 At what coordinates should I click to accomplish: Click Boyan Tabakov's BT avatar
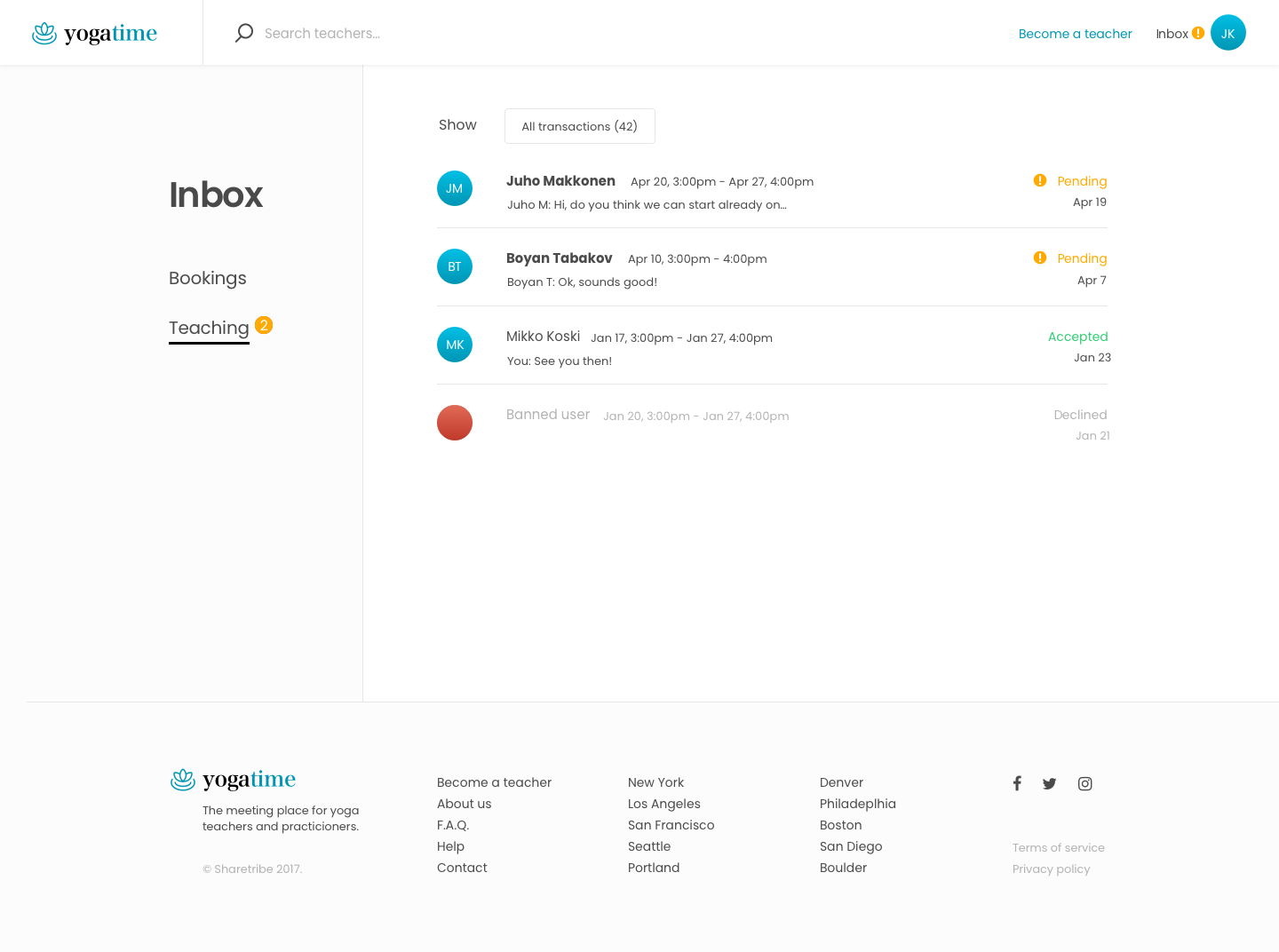point(455,266)
